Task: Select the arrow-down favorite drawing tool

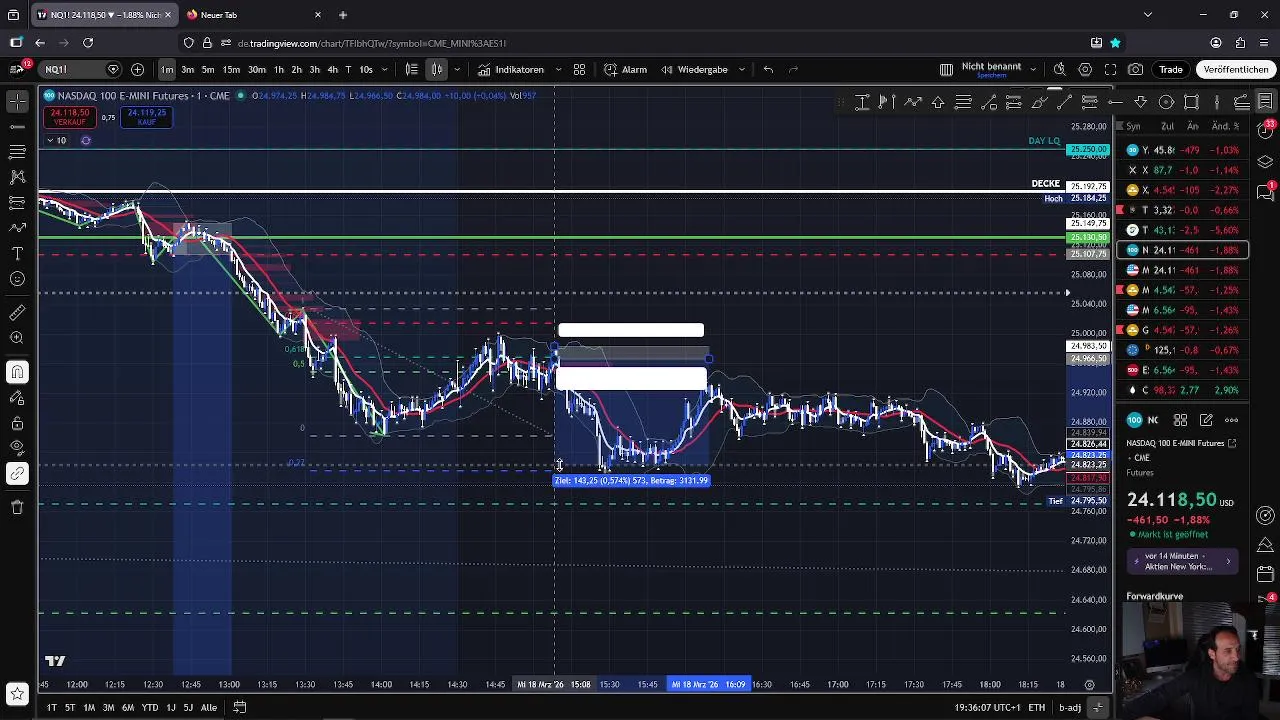Action: (1141, 102)
